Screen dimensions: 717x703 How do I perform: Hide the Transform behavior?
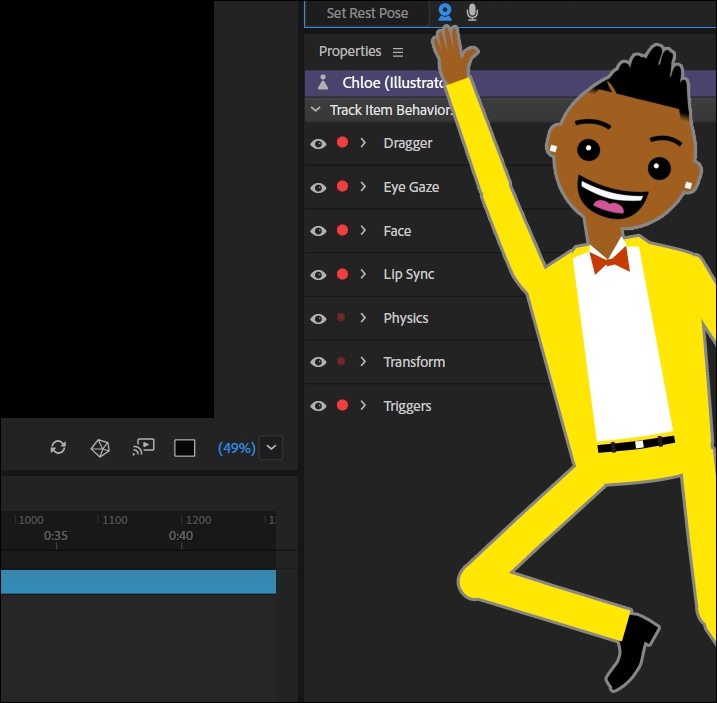tap(318, 362)
